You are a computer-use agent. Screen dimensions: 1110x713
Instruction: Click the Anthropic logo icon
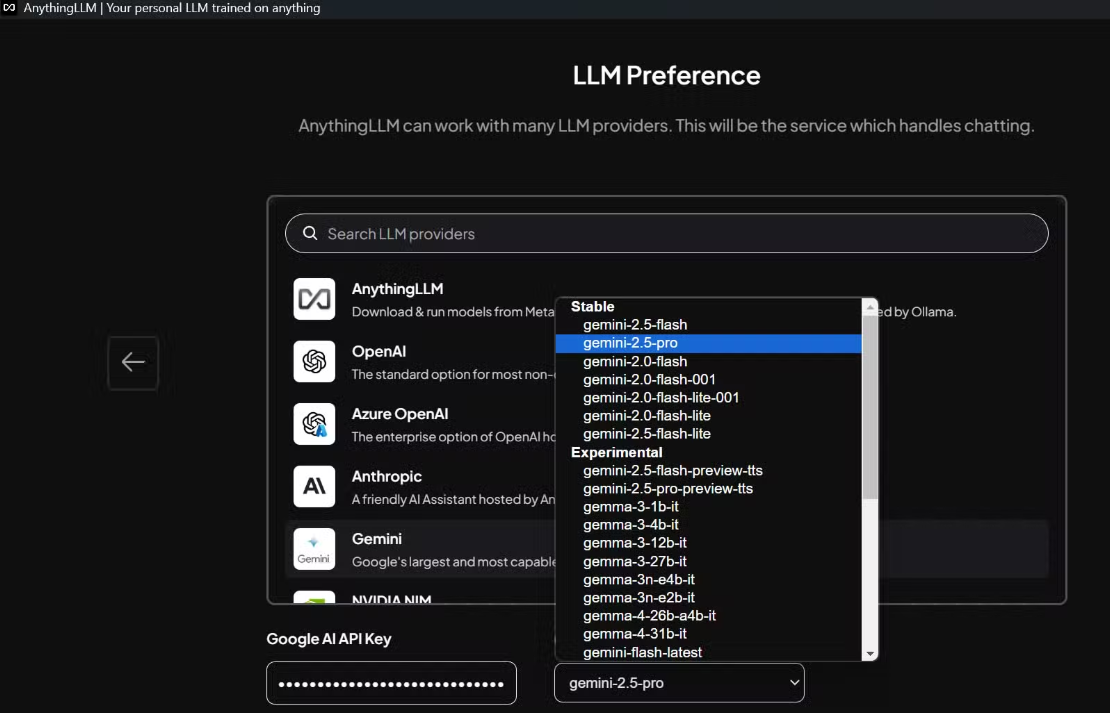pos(314,486)
